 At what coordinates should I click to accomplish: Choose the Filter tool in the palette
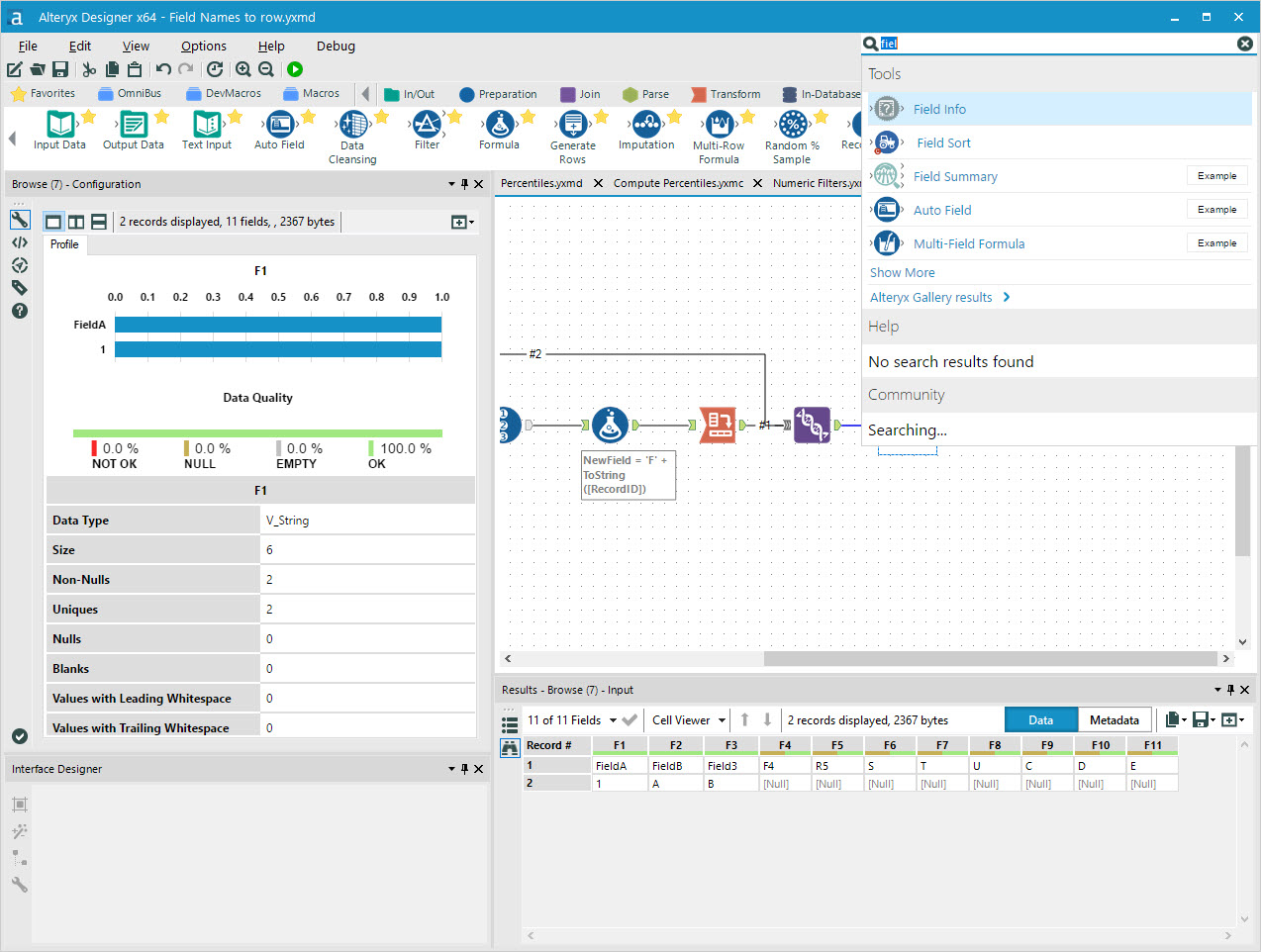pos(427,130)
